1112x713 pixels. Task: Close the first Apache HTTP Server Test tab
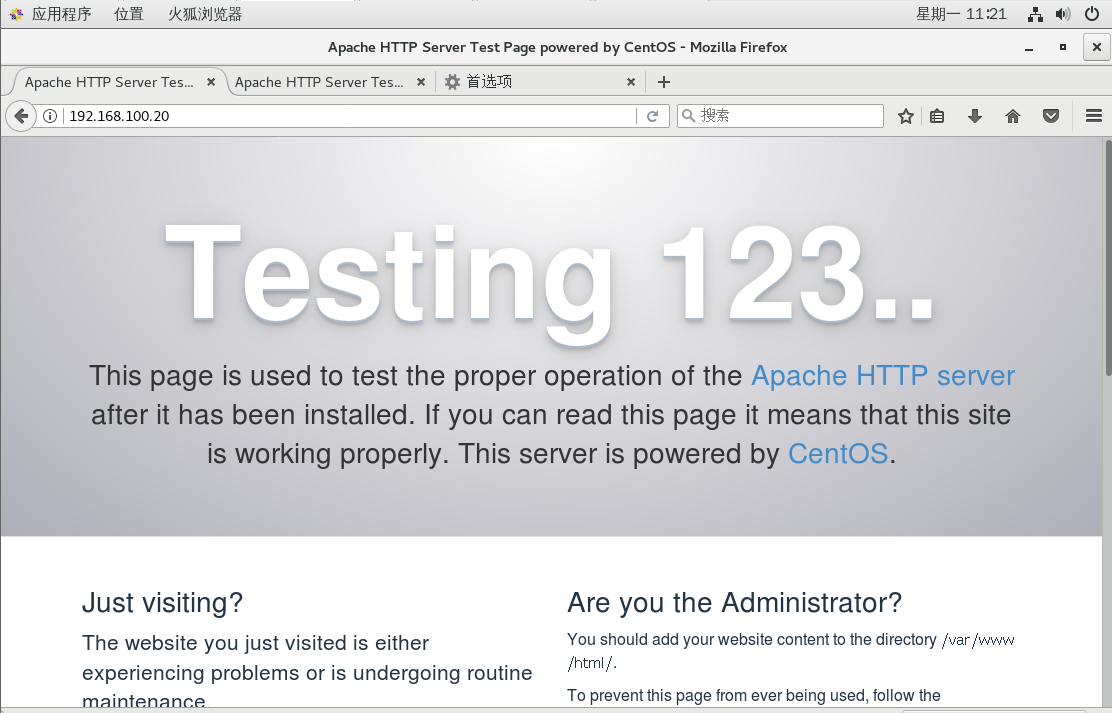[x=211, y=82]
